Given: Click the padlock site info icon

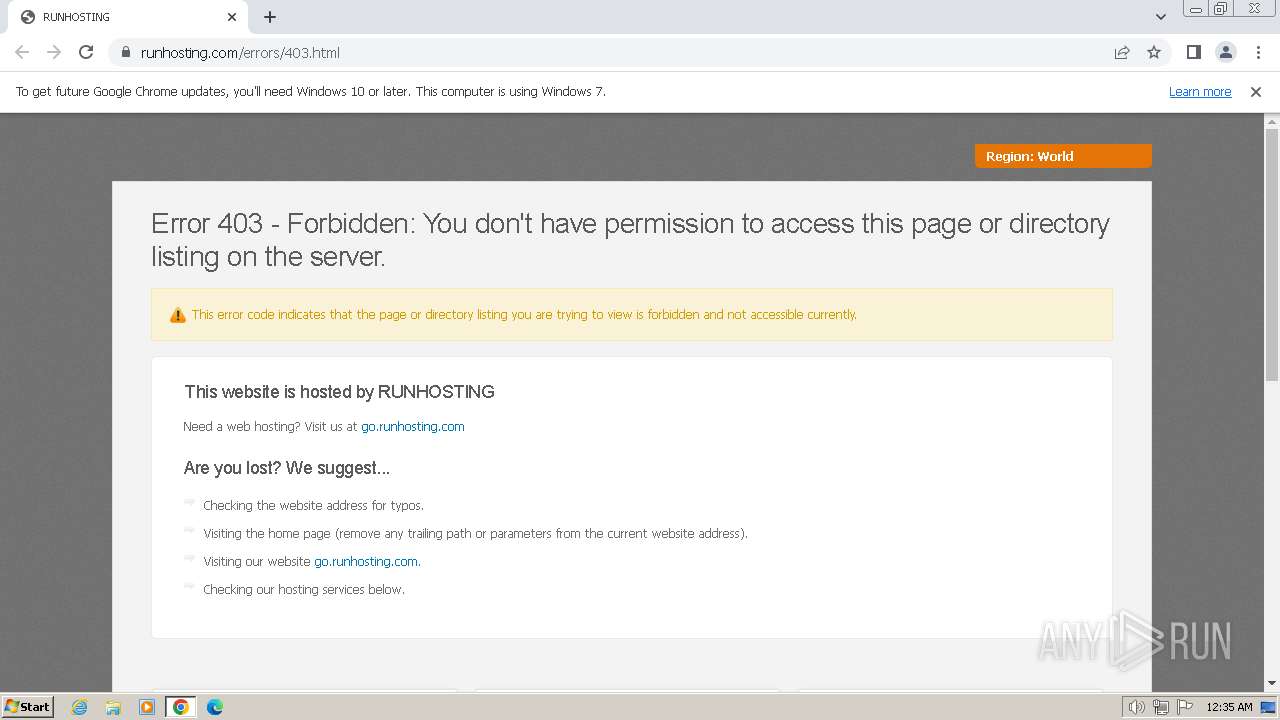Looking at the screenshot, I should pos(125,52).
